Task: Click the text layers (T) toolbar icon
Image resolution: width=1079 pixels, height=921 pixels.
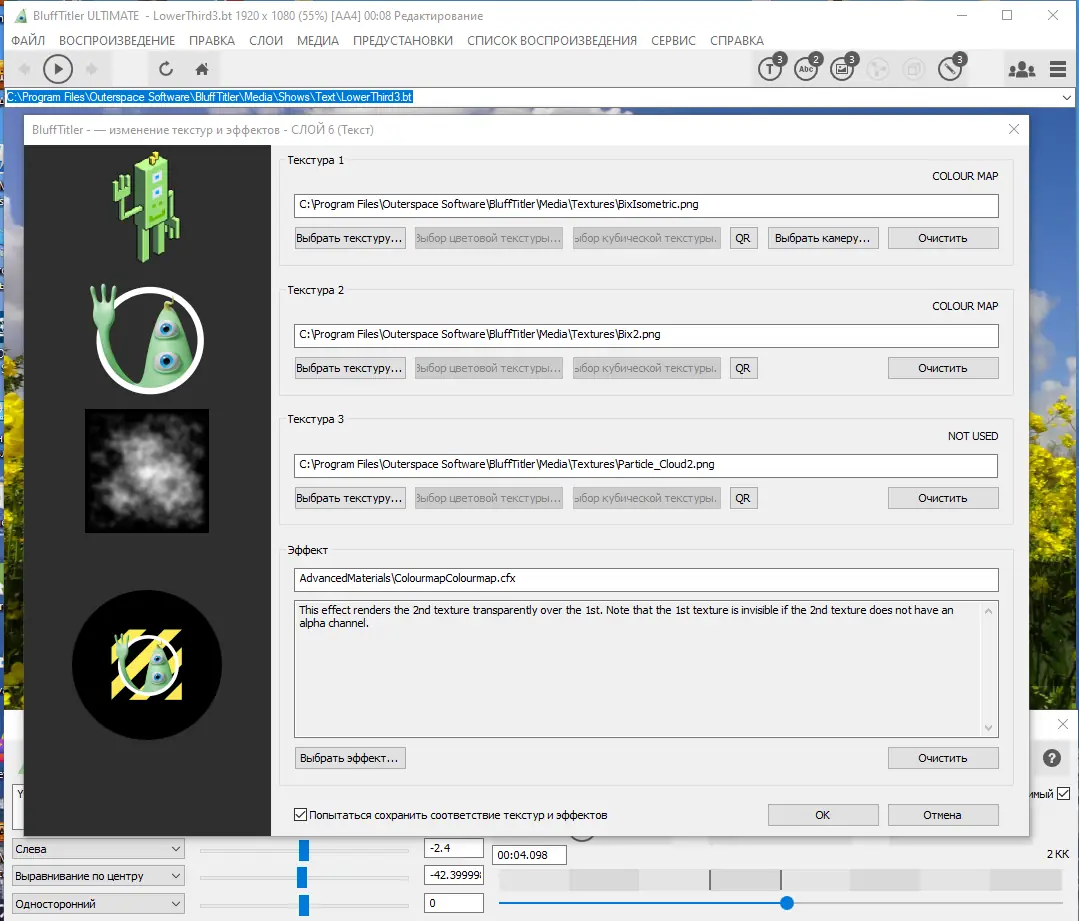Action: [x=770, y=69]
